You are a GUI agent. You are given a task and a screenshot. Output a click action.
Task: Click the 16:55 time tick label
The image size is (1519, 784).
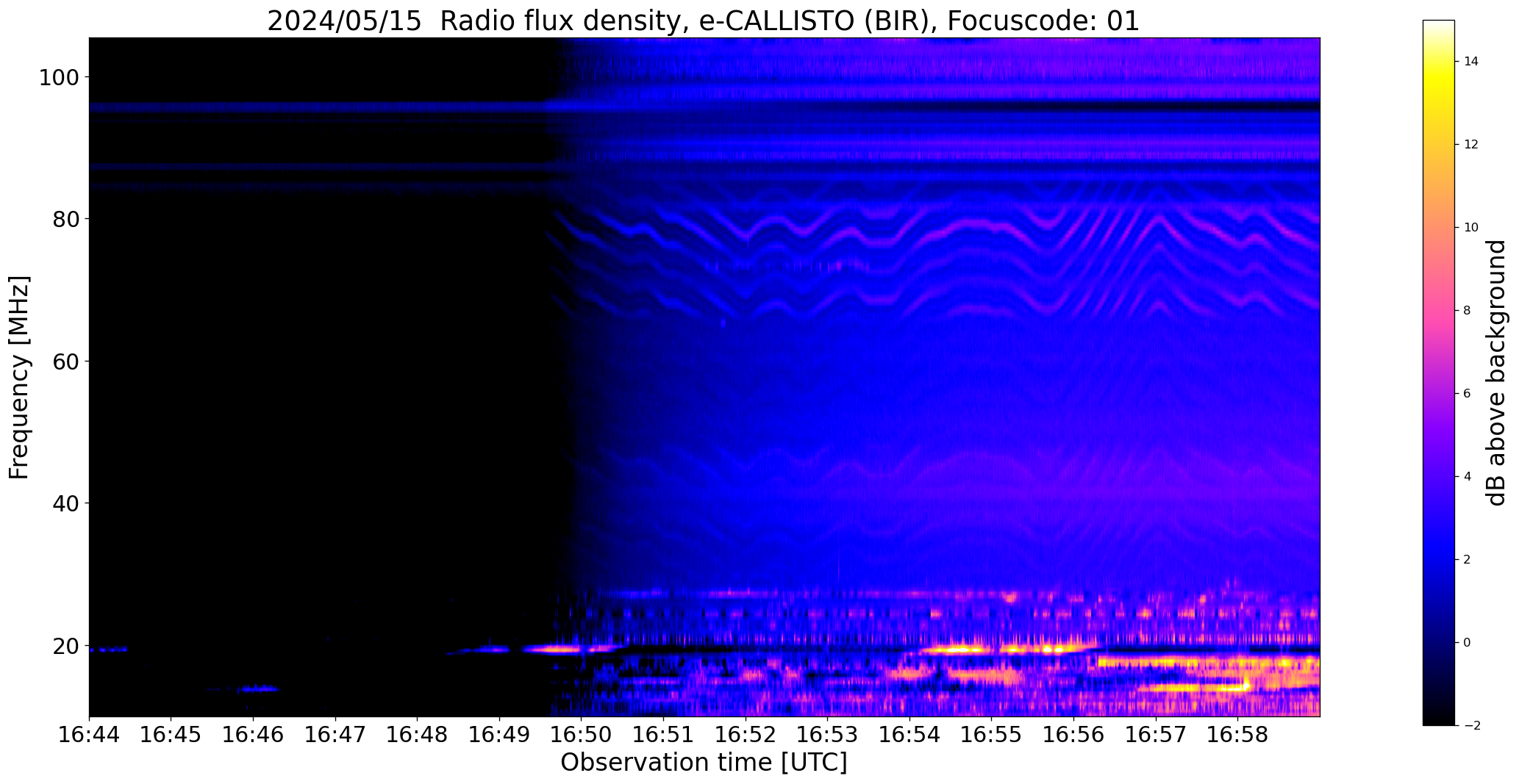click(992, 734)
